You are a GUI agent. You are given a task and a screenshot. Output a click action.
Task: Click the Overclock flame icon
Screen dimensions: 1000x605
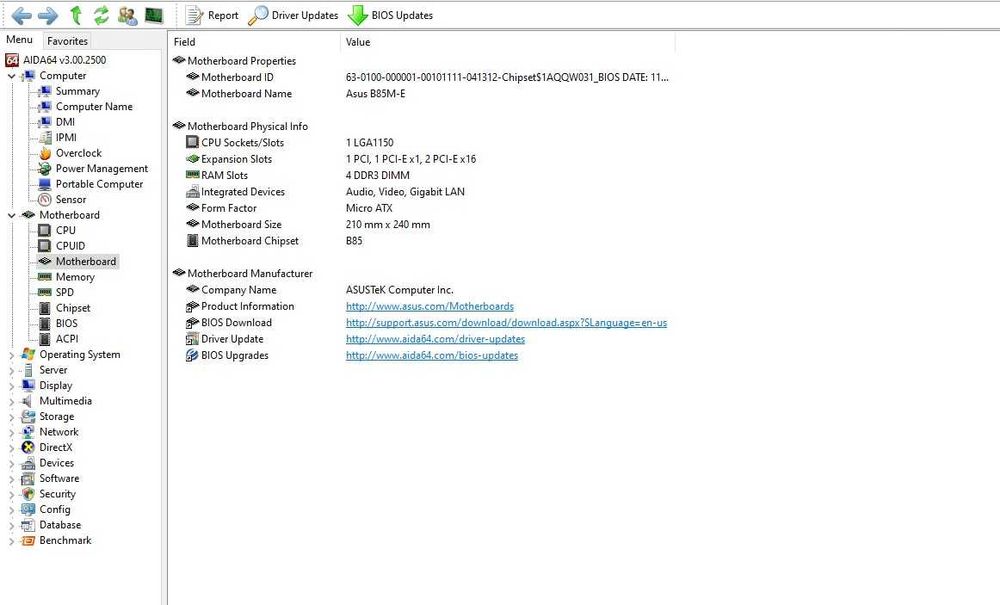45,153
